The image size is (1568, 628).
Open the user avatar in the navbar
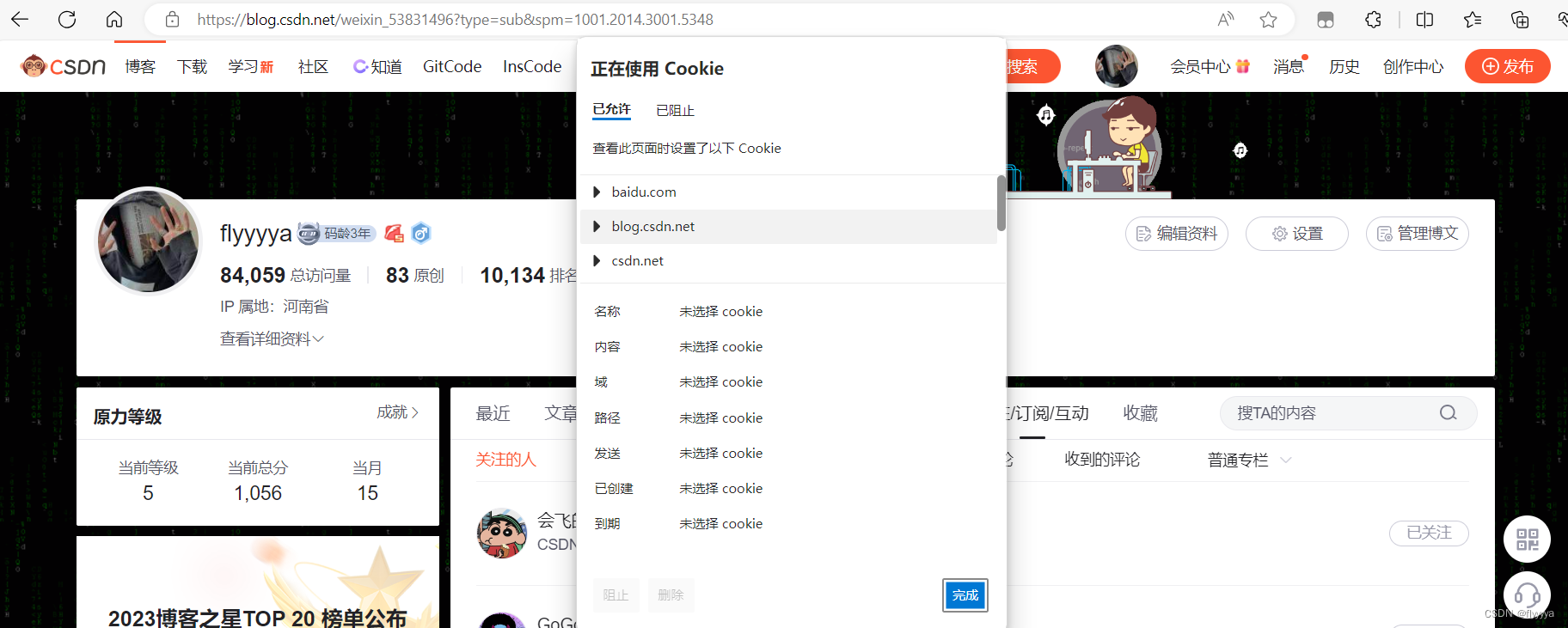pos(1116,66)
